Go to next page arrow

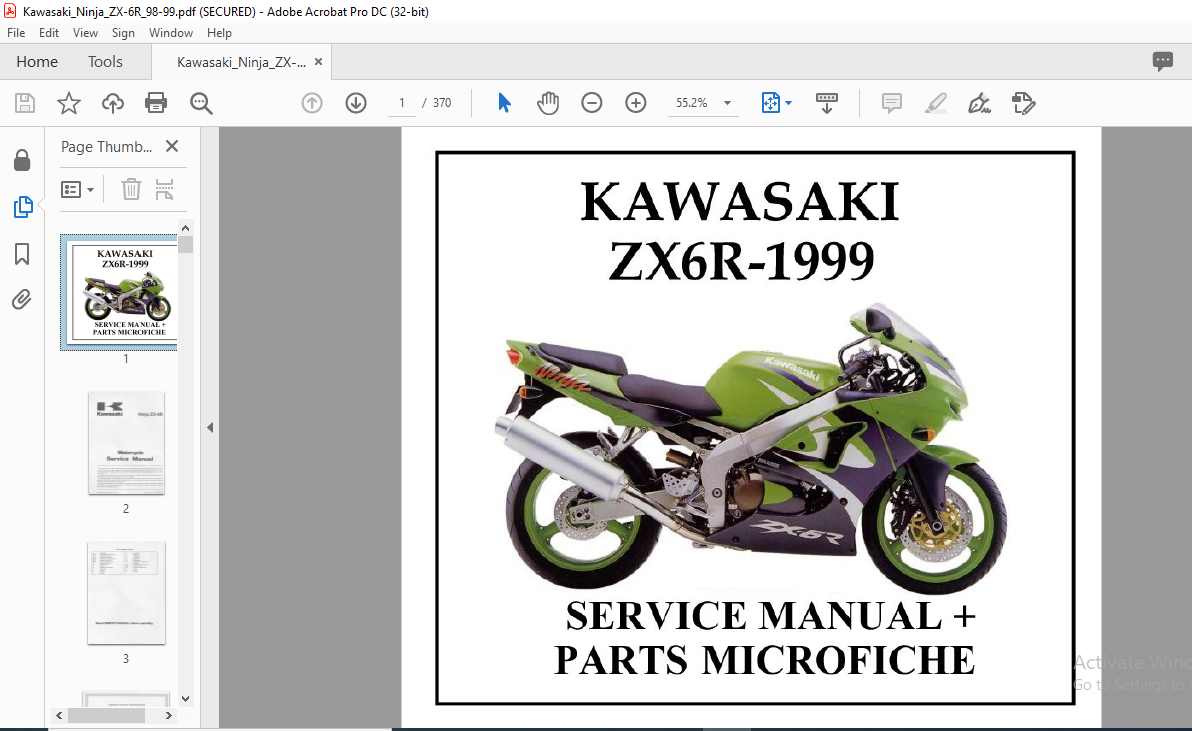pos(356,103)
